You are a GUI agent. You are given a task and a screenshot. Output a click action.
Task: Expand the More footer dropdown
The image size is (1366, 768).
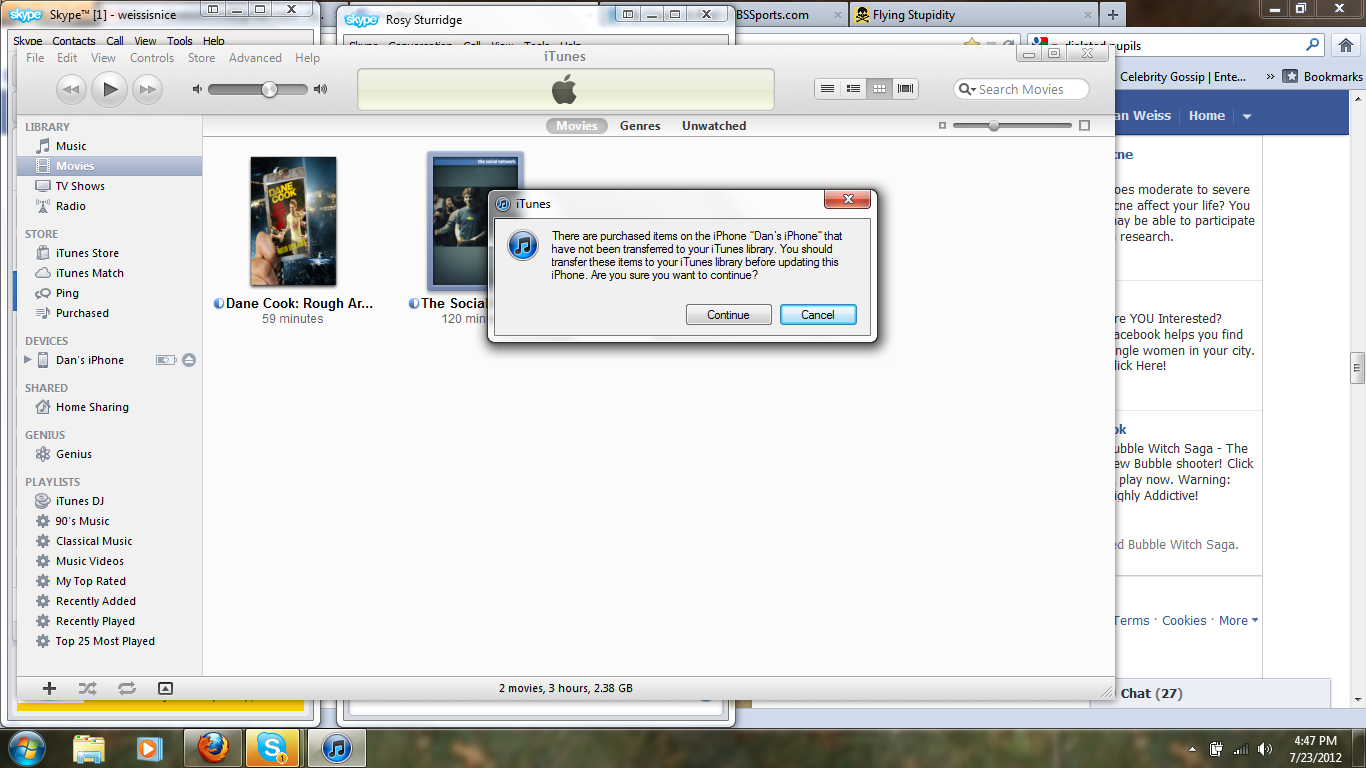click(1238, 621)
